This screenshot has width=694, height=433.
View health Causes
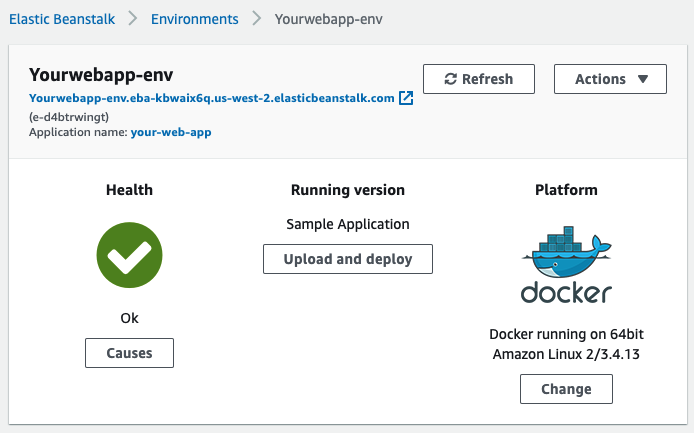tap(129, 353)
